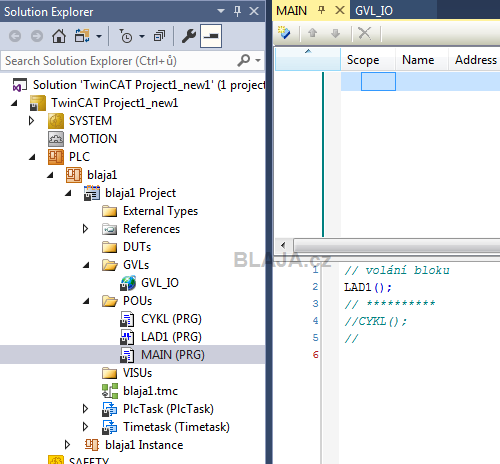Click the Insert variable icon in declaration toolbar
This screenshot has height=464, width=500.
(x=284, y=33)
